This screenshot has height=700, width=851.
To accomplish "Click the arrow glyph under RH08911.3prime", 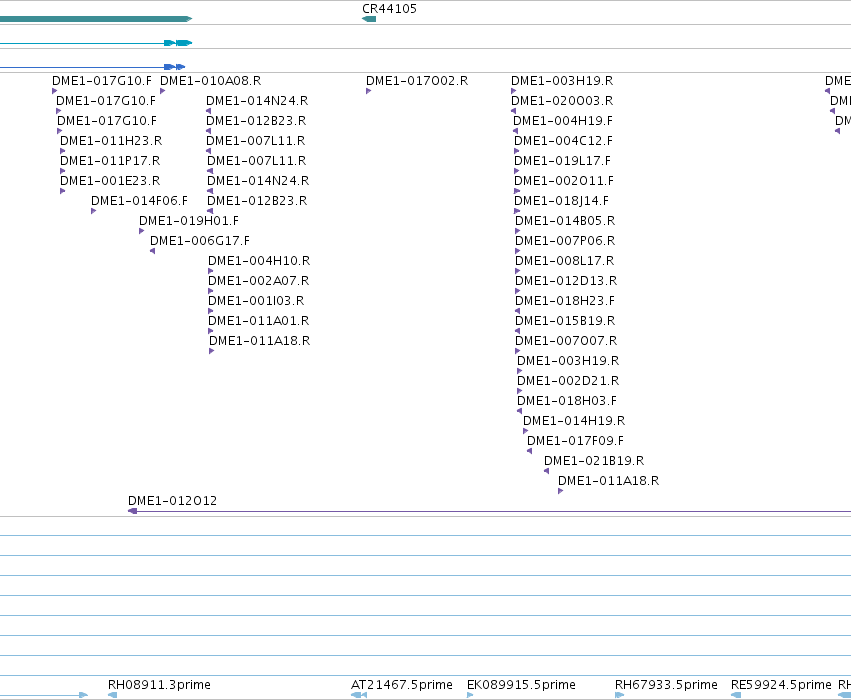I will (112, 695).
